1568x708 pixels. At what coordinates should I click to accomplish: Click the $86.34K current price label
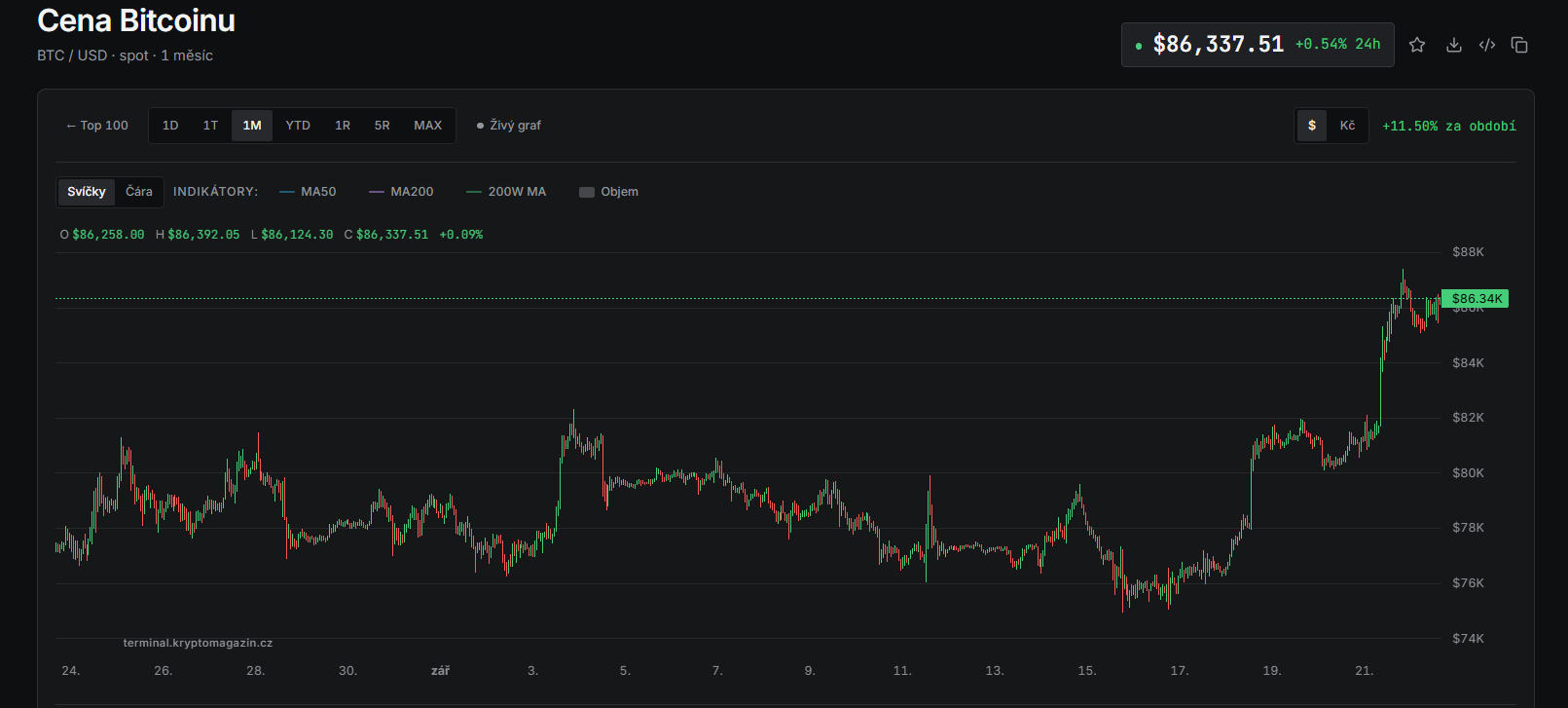click(x=1476, y=299)
